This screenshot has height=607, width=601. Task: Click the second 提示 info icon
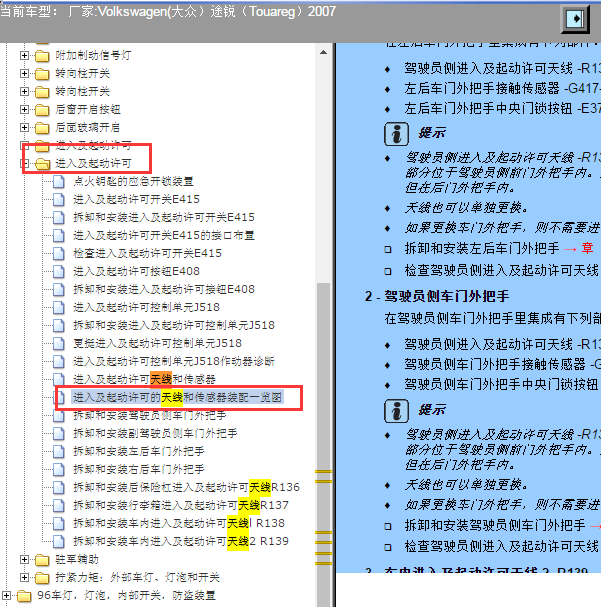pyautogui.click(x=396, y=411)
